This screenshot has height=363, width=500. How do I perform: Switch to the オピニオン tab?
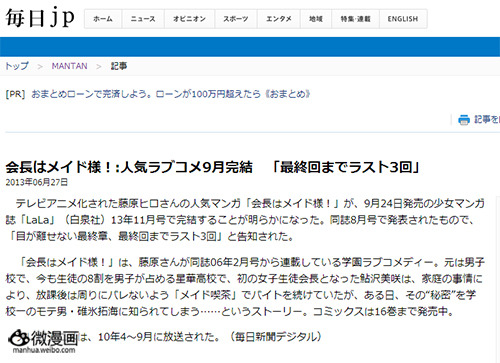(189, 19)
